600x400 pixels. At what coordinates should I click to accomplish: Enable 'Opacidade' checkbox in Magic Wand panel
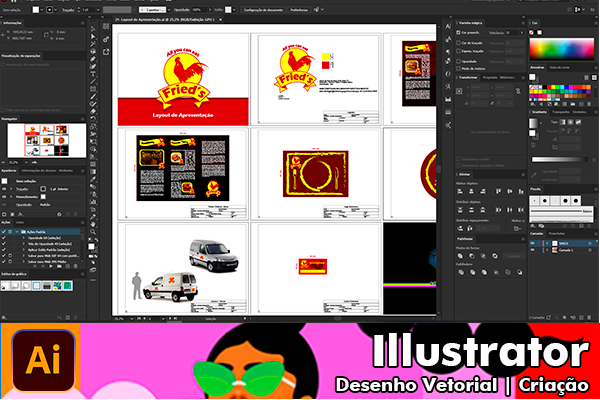[458, 61]
